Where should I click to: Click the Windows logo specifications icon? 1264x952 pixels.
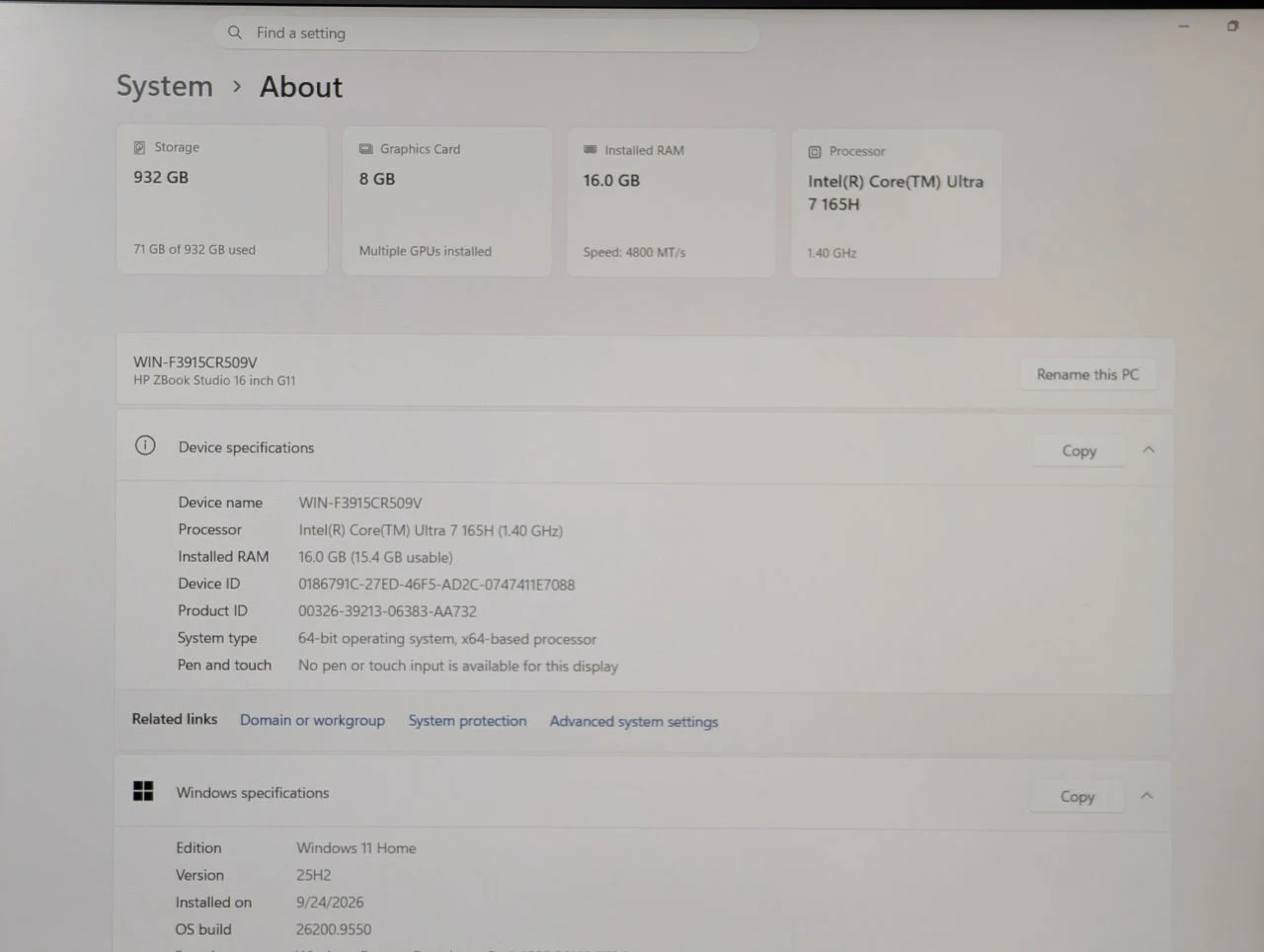[x=143, y=791]
